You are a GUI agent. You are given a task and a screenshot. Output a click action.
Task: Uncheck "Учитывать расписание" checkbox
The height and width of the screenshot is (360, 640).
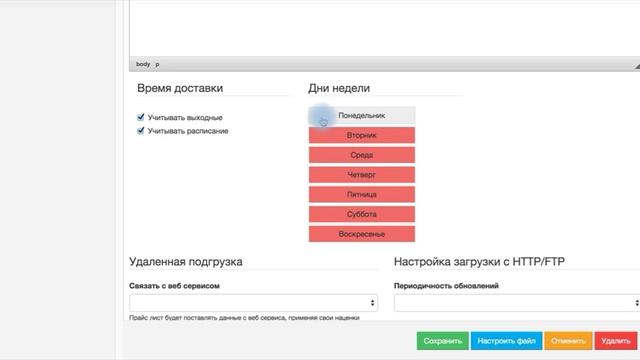tap(141, 131)
